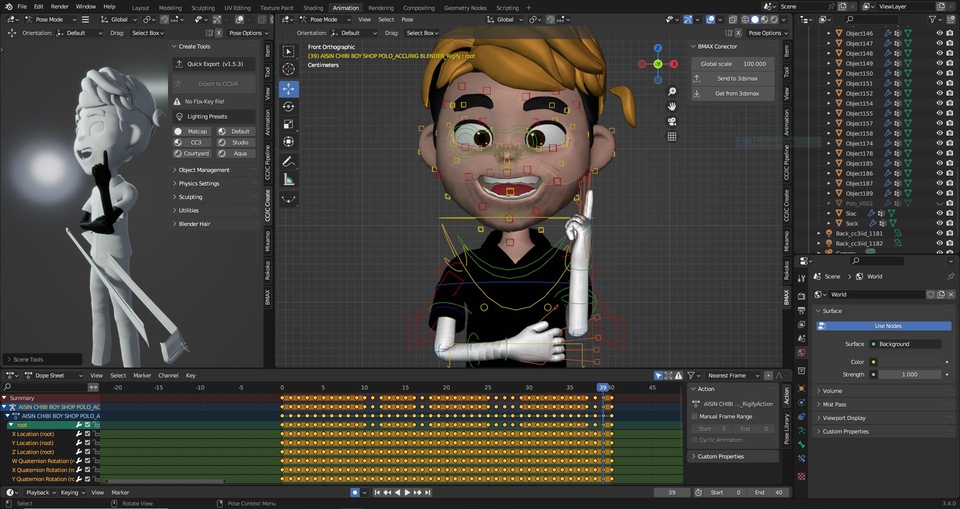The image size is (960, 509).
Task: Open the Pose Mode dropdown in center viewport
Action: pyautogui.click(x=324, y=20)
